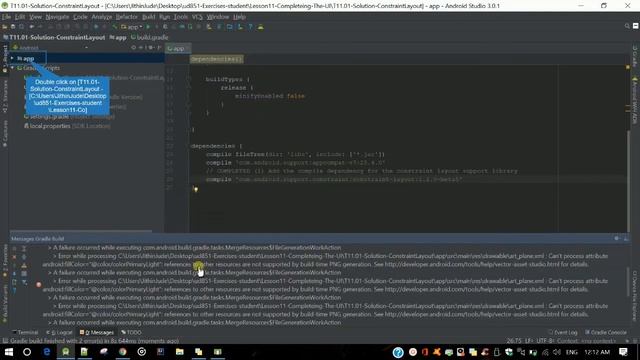Image resolution: width=640 pixels, height=360 pixels.
Task: Click the Make Project hammer icon
Action: 114,27
